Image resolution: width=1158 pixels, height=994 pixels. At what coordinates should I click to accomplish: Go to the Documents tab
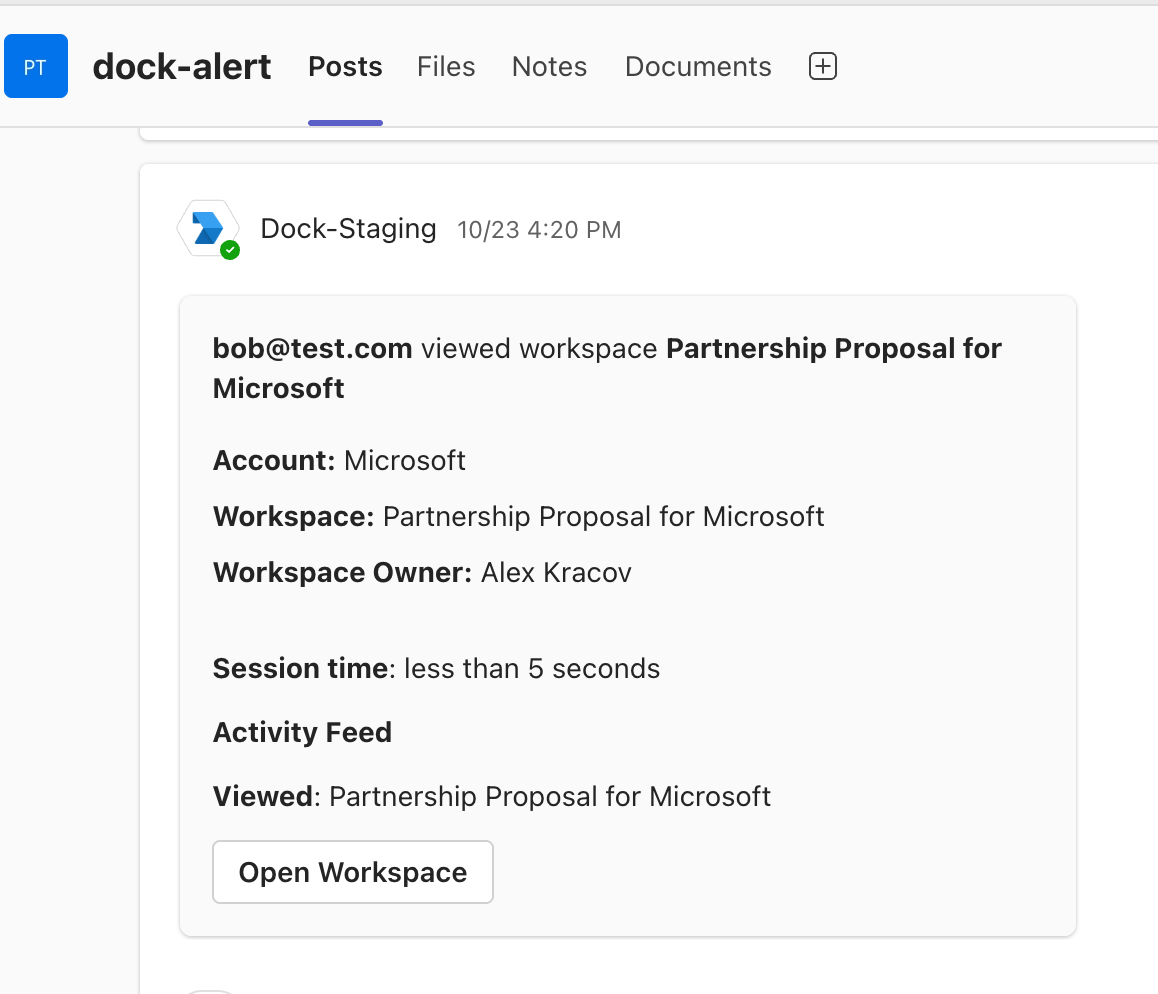pyautogui.click(x=698, y=67)
